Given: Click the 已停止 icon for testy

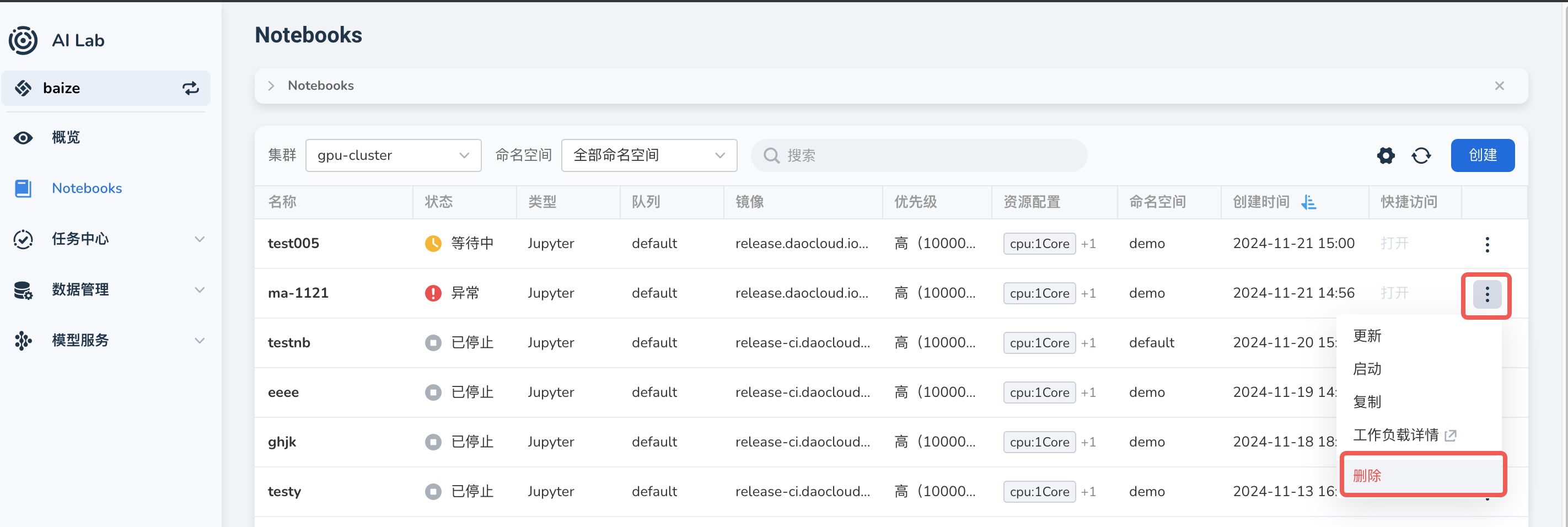Looking at the screenshot, I should (x=433, y=492).
